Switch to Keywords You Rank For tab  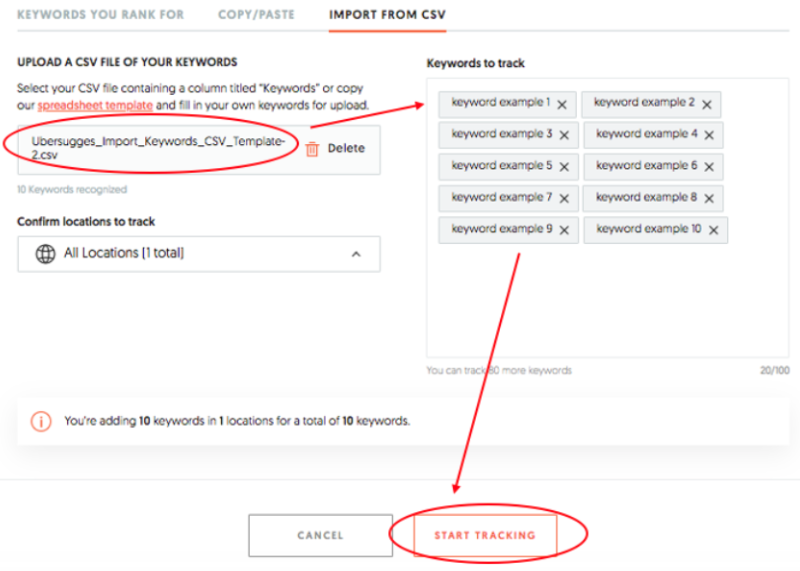[100, 15]
